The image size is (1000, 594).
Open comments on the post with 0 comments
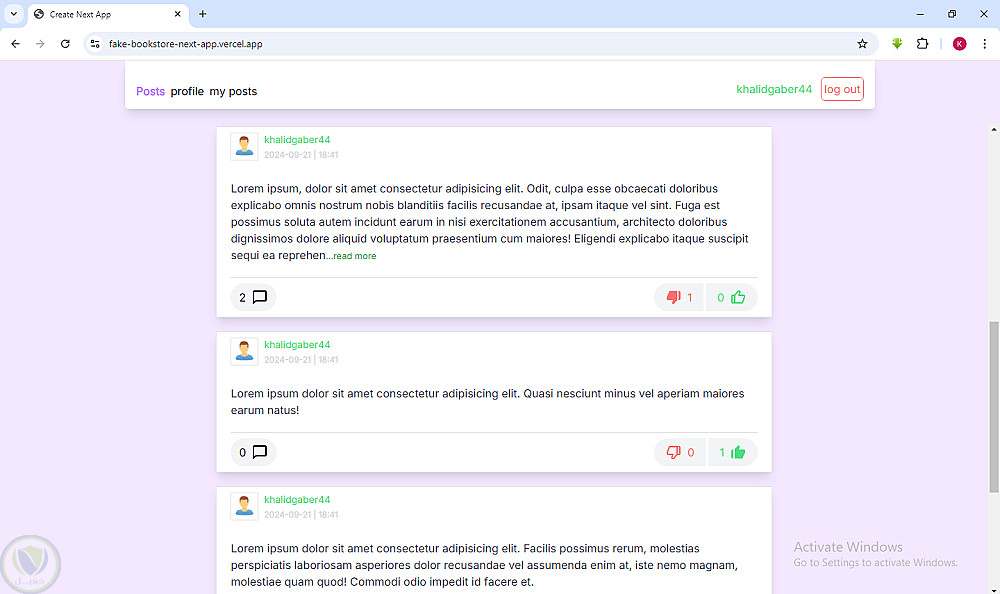[253, 452]
